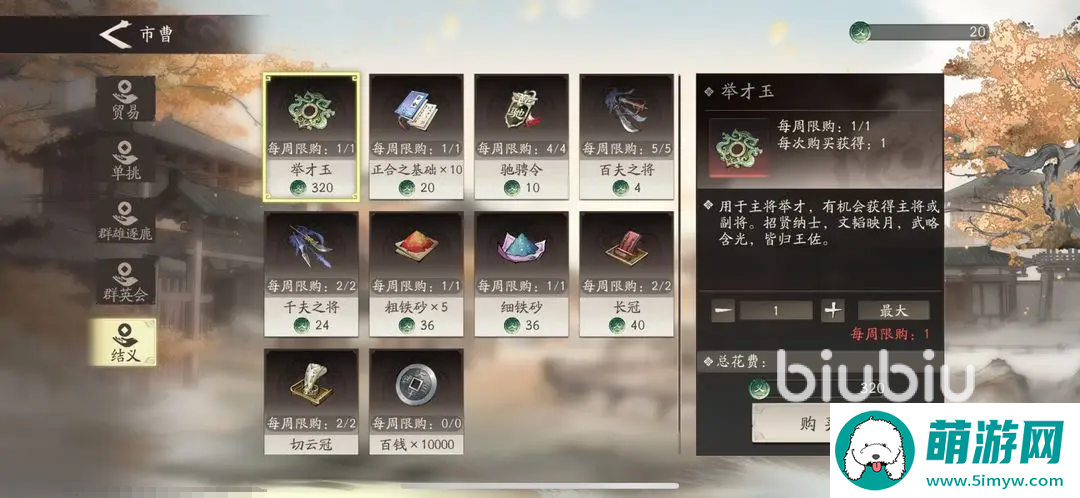Open the 群雄逐鹿 tab

tap(125, 220)
